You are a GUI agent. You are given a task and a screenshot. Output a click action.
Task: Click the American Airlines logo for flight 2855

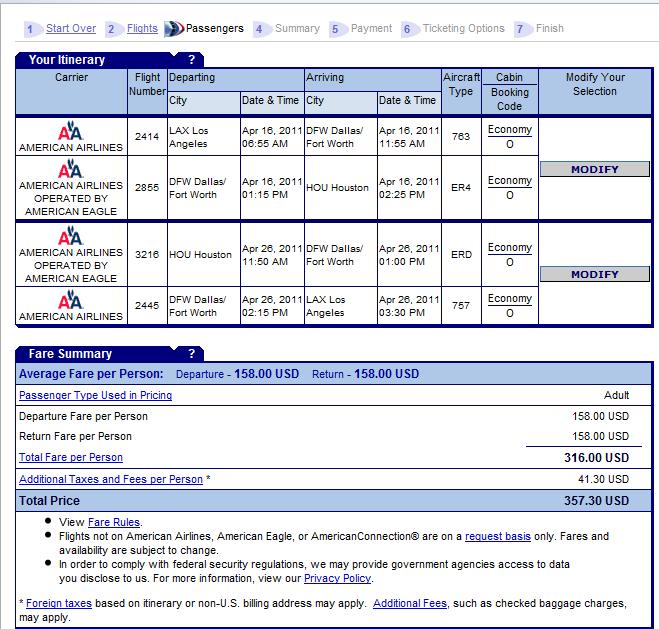(71, 168)
